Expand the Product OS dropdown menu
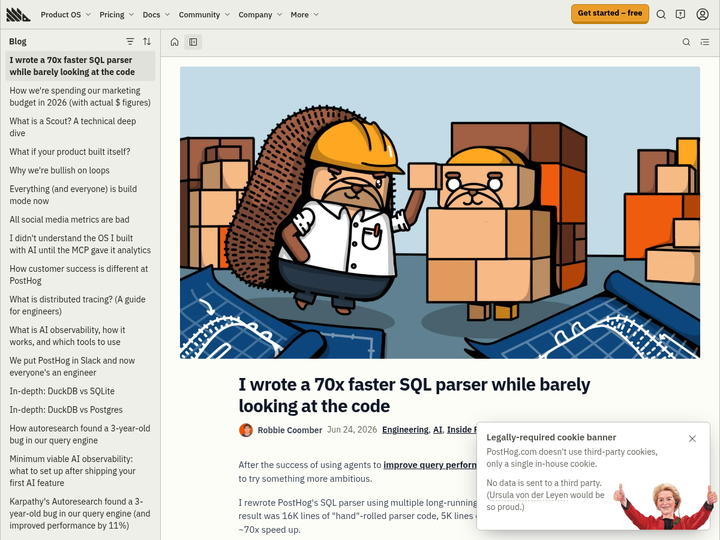Viewport: 720px width, 540px height. pos(66,15)
